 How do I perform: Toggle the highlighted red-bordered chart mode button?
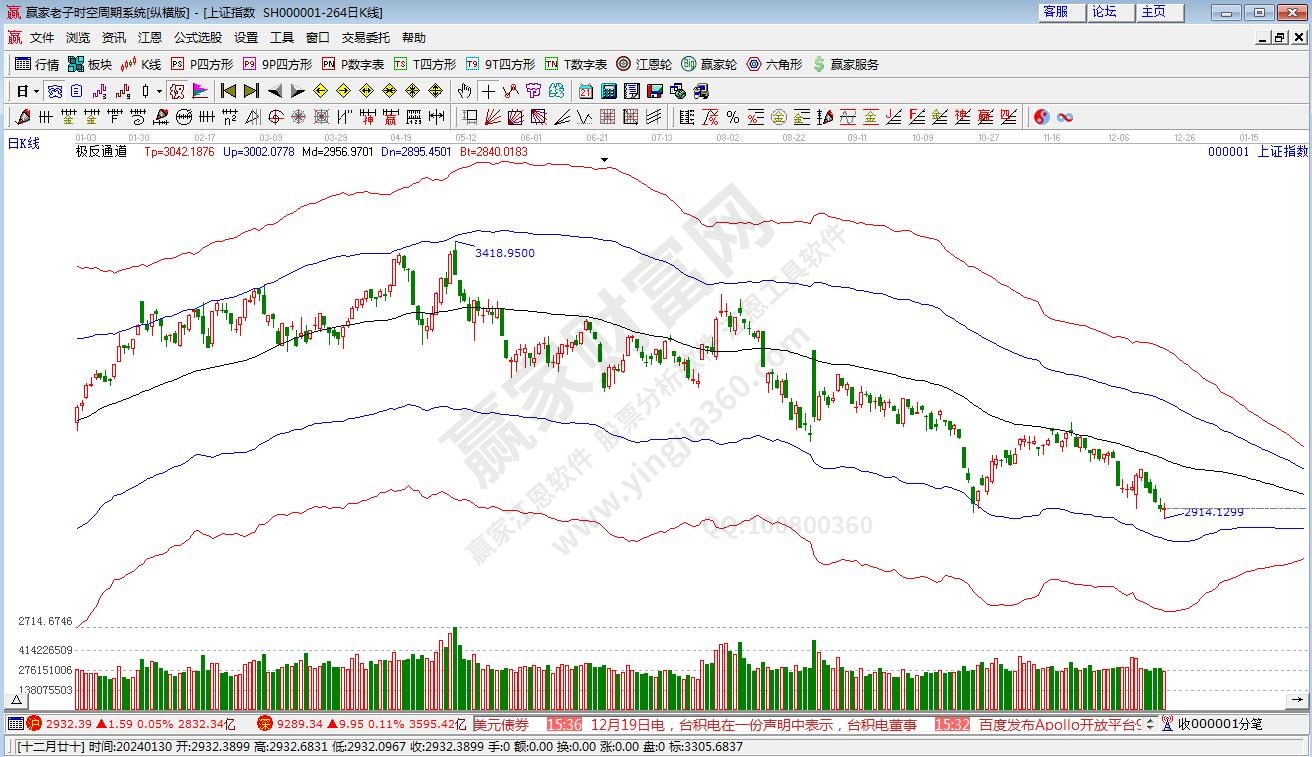[x=176, y=91]
